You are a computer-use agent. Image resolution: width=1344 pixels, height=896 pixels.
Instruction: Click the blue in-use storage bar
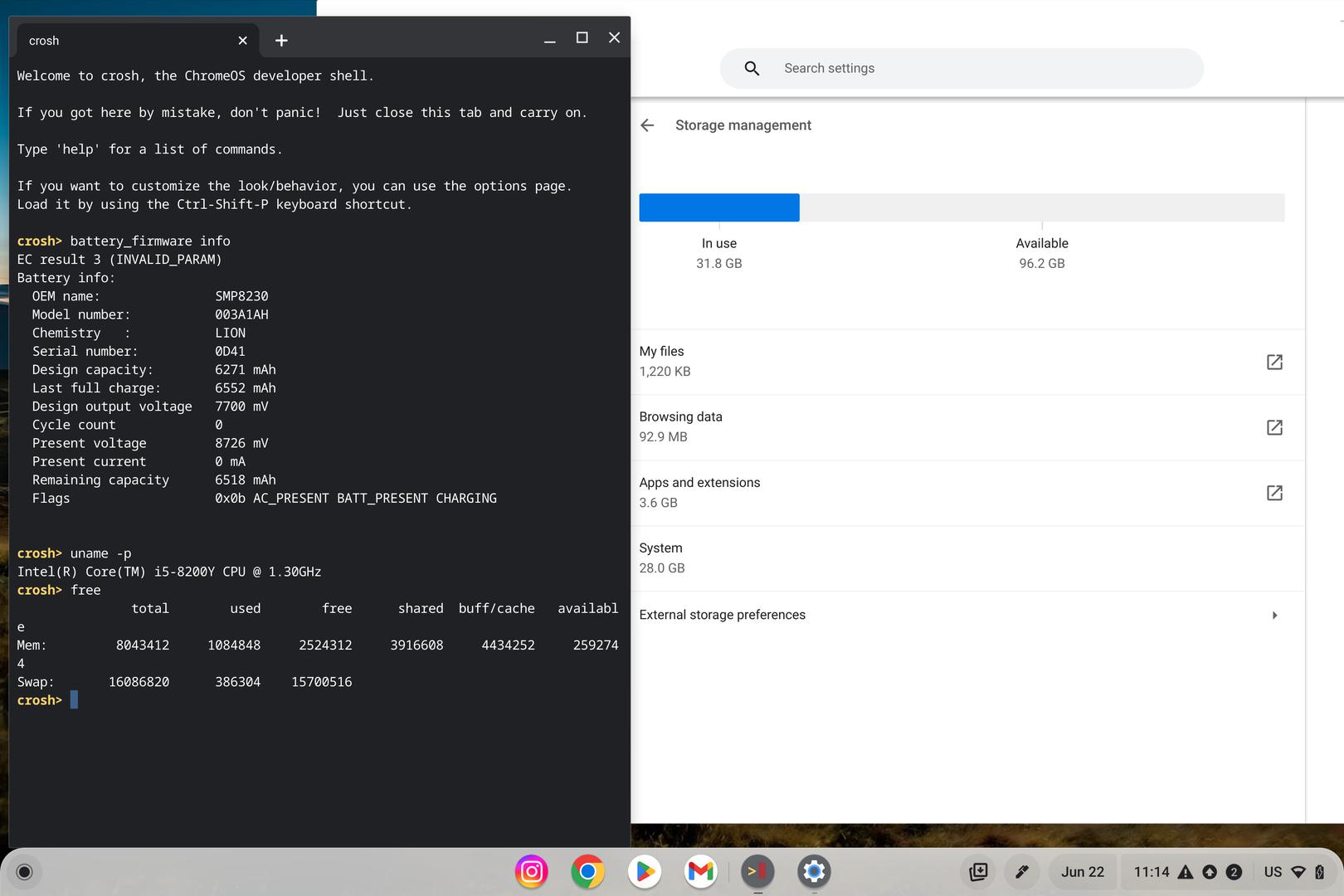(719, 207)
